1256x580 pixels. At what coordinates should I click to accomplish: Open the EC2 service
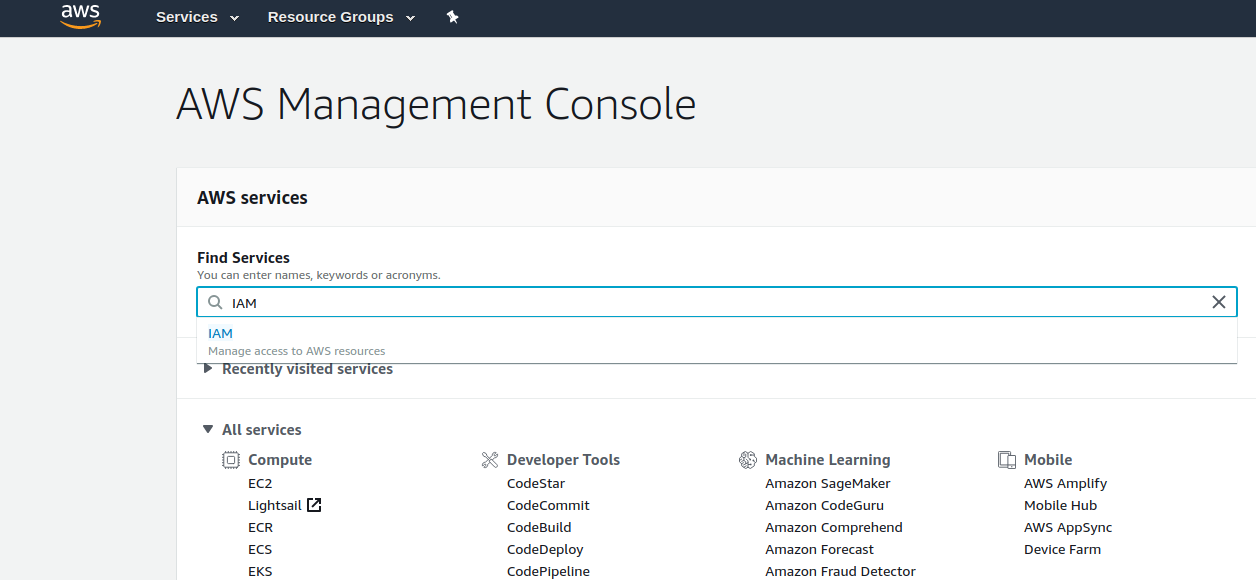[x=260, y=483]
